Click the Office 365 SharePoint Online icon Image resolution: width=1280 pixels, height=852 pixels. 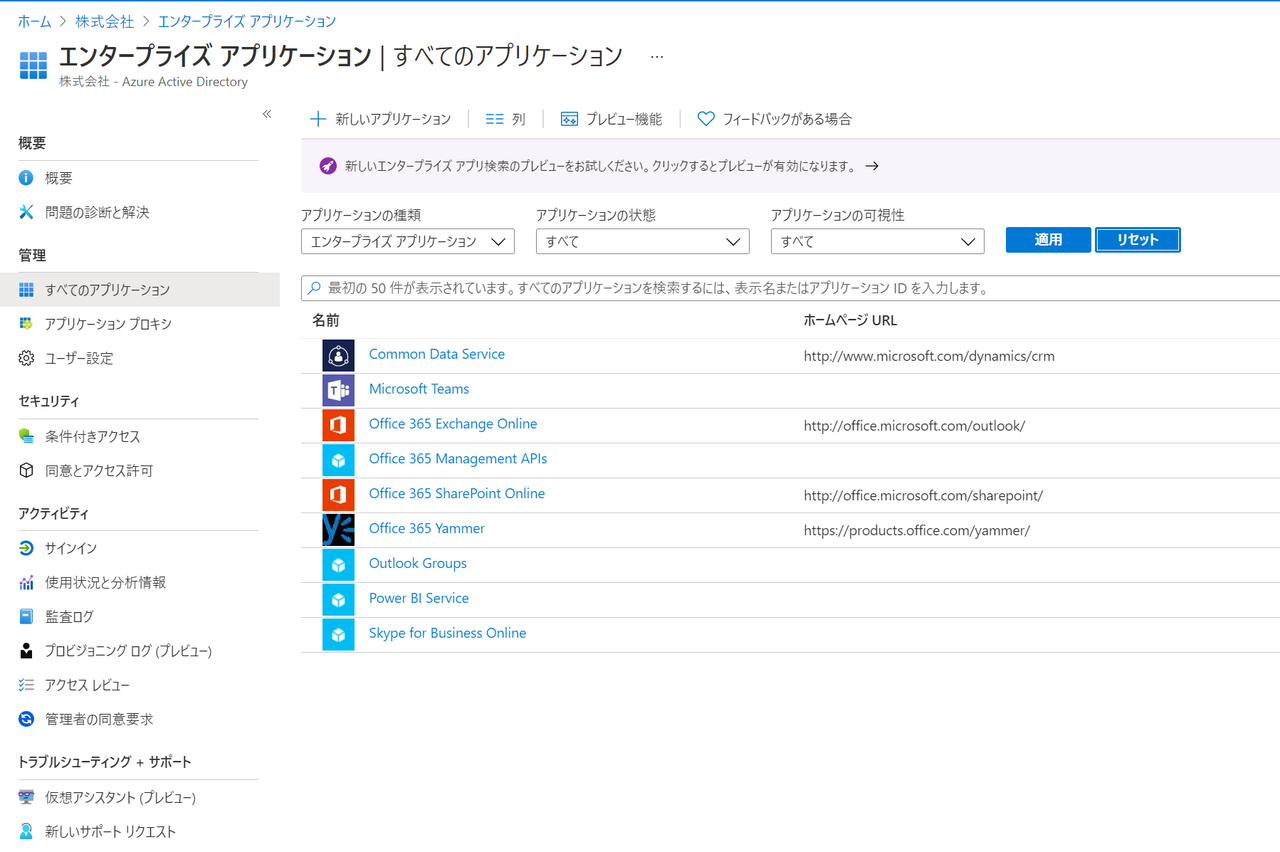[x=338, y=495]
